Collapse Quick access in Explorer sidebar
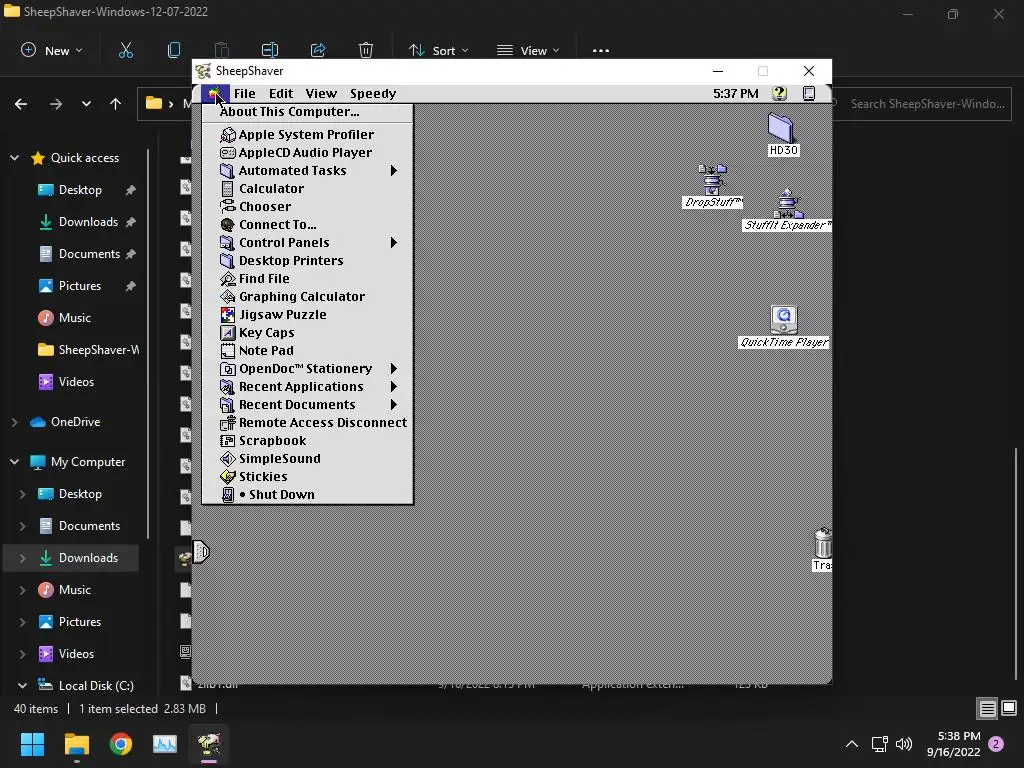1024x768 pixels. [x=14, y=158]
